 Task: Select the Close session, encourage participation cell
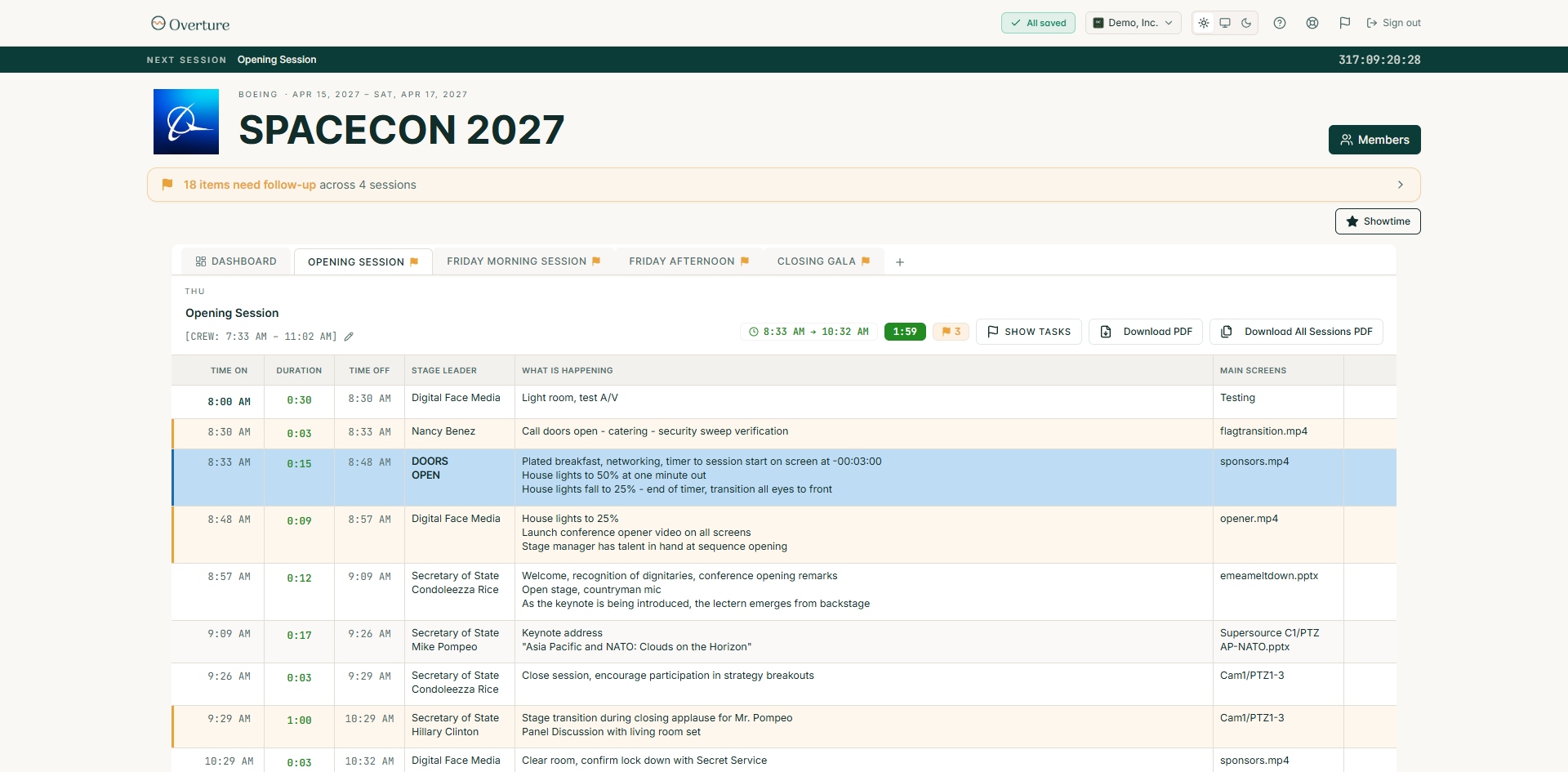[x=863, y=685]
